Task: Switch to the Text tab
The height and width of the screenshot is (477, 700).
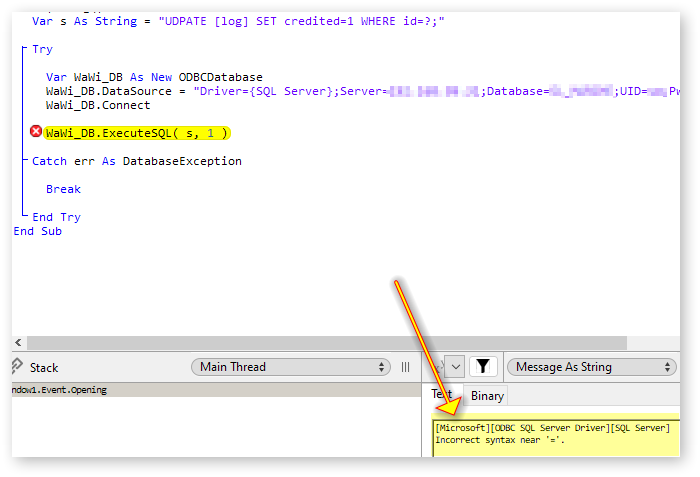Action: click(442, 395)
